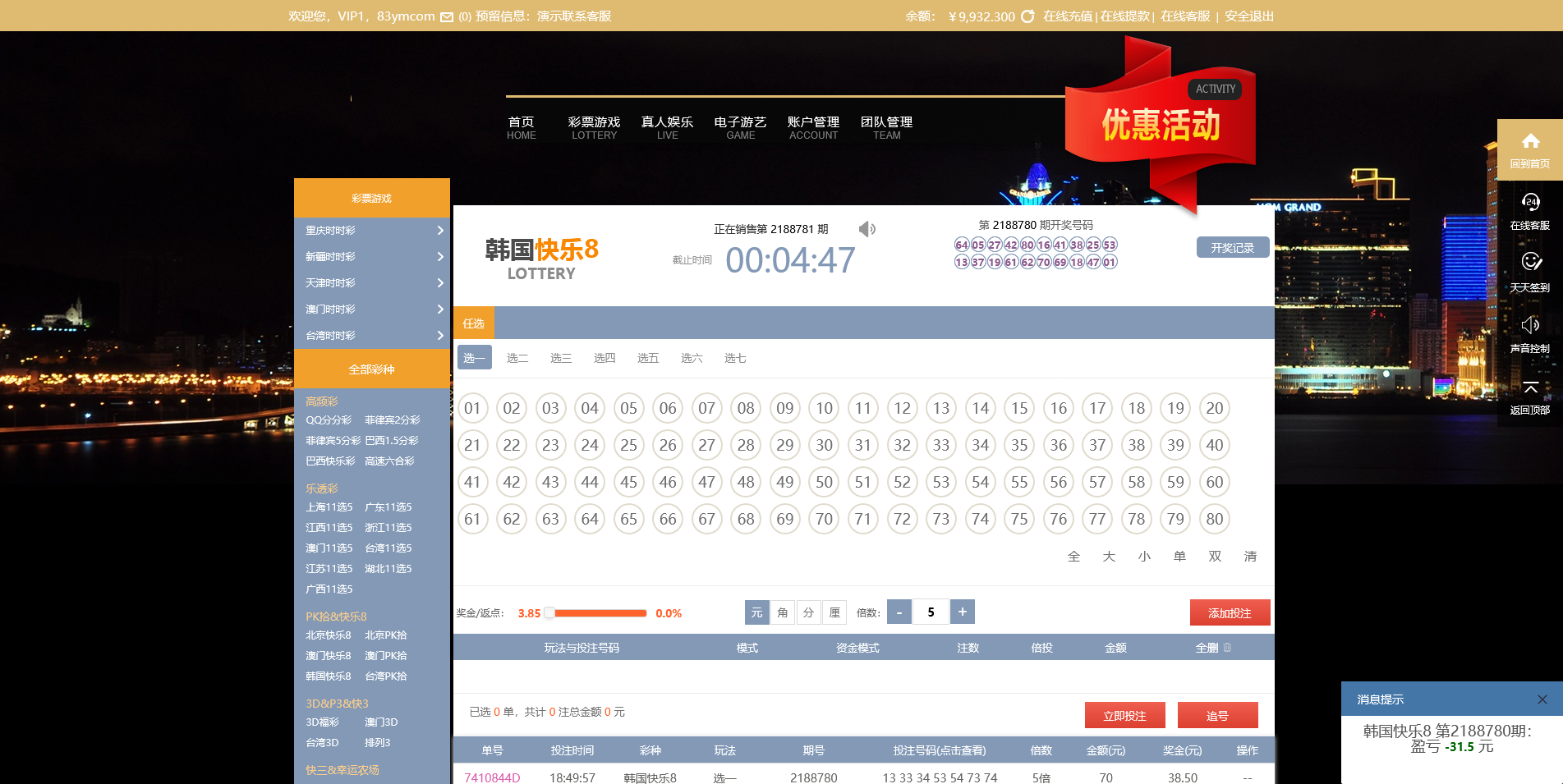Select number ball 08

point(746,408)
